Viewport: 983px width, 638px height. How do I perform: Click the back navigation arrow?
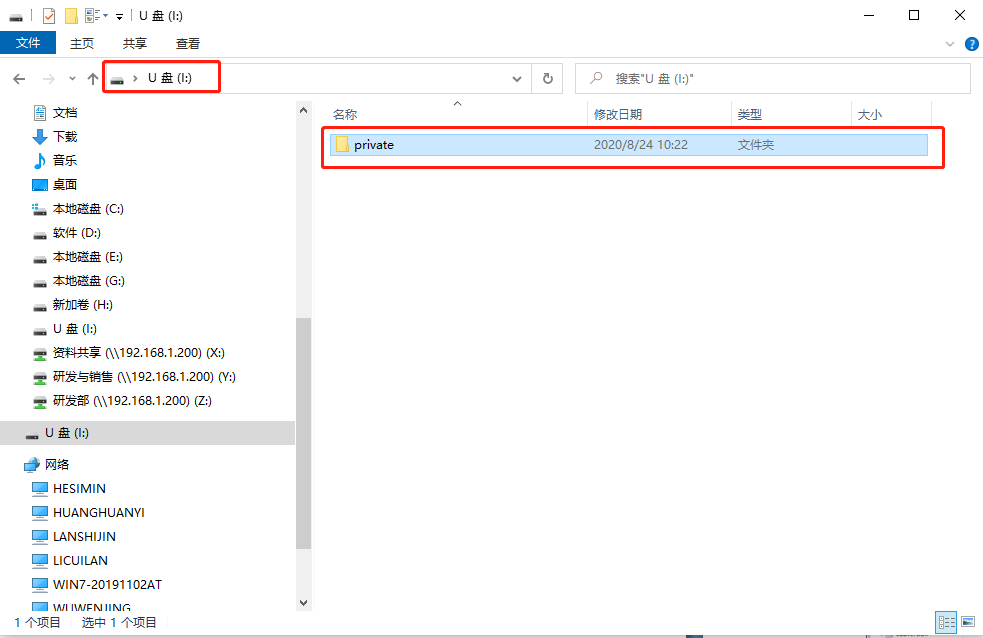[18, 78]
